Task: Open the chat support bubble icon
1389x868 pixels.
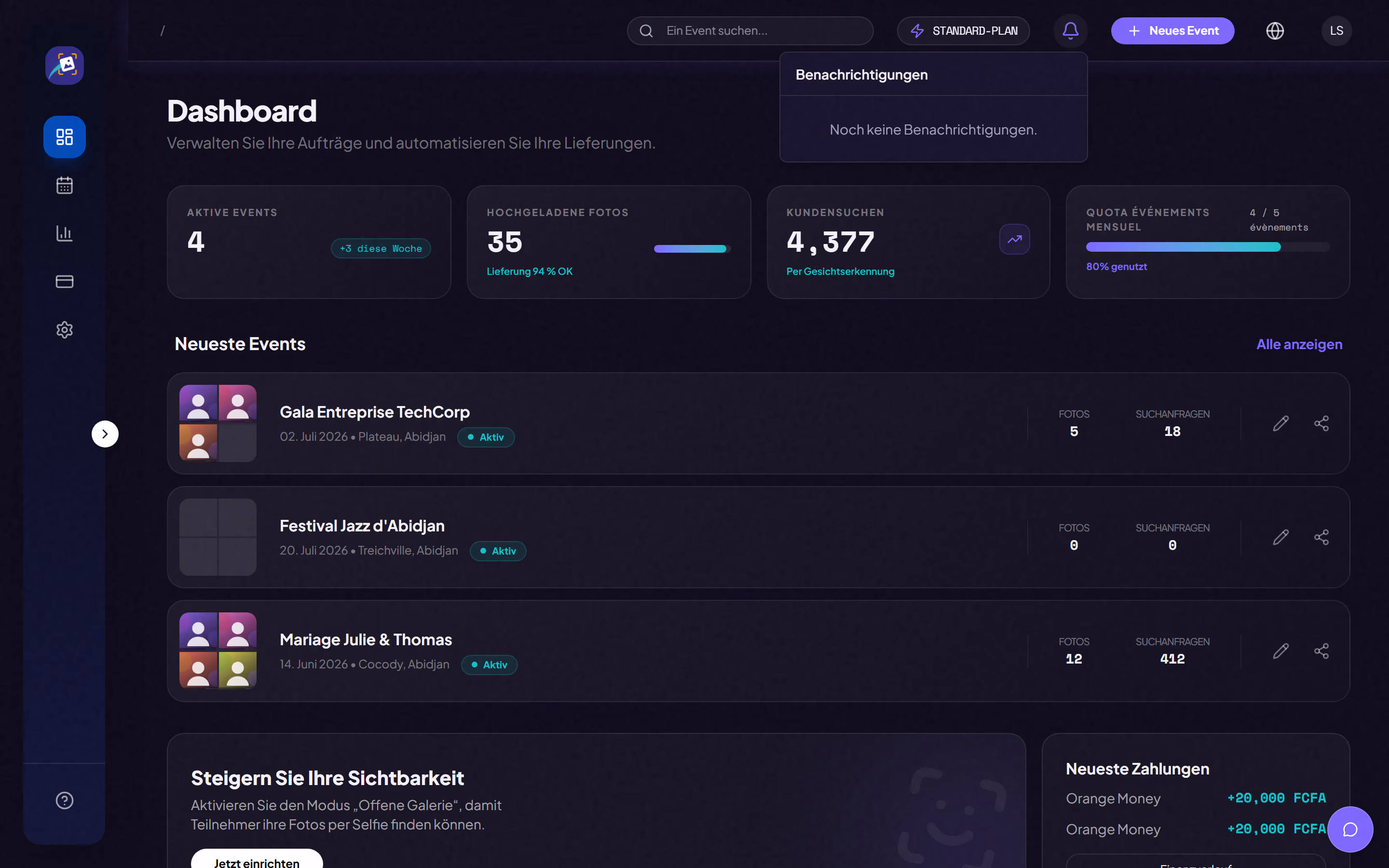Action: click(x=1350, y=829)
